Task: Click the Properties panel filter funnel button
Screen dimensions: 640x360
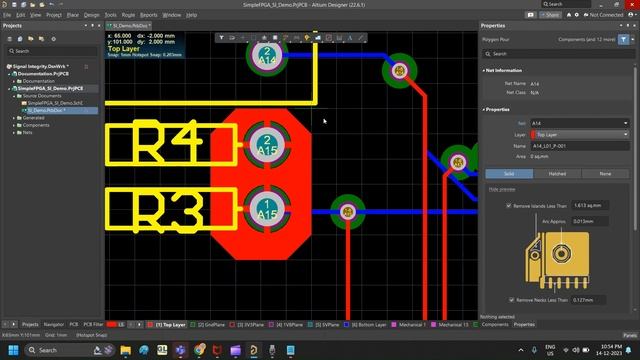Action: (x=623, y=40)
